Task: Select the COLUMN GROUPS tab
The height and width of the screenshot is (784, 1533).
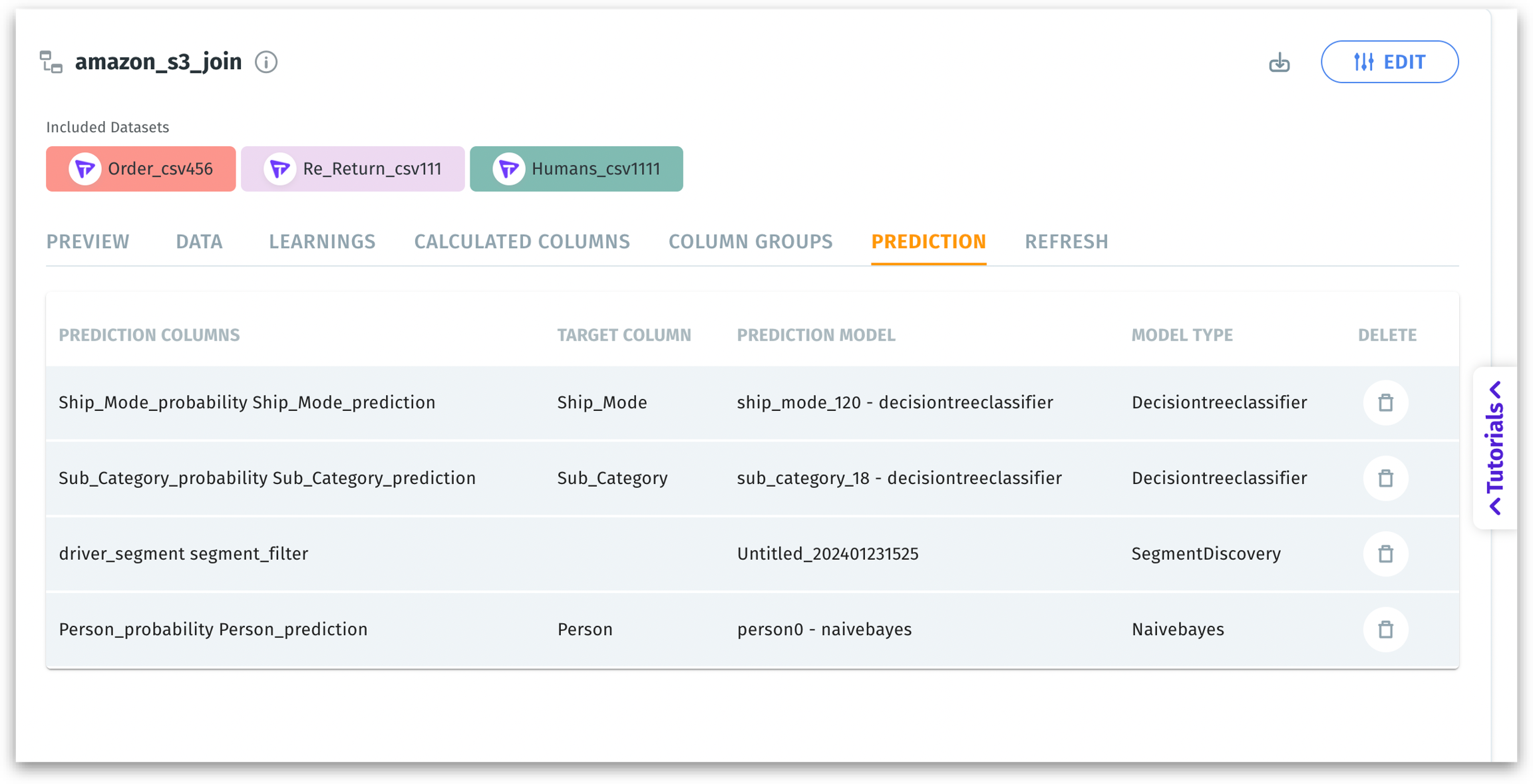Action: click(x=751, y=241)
